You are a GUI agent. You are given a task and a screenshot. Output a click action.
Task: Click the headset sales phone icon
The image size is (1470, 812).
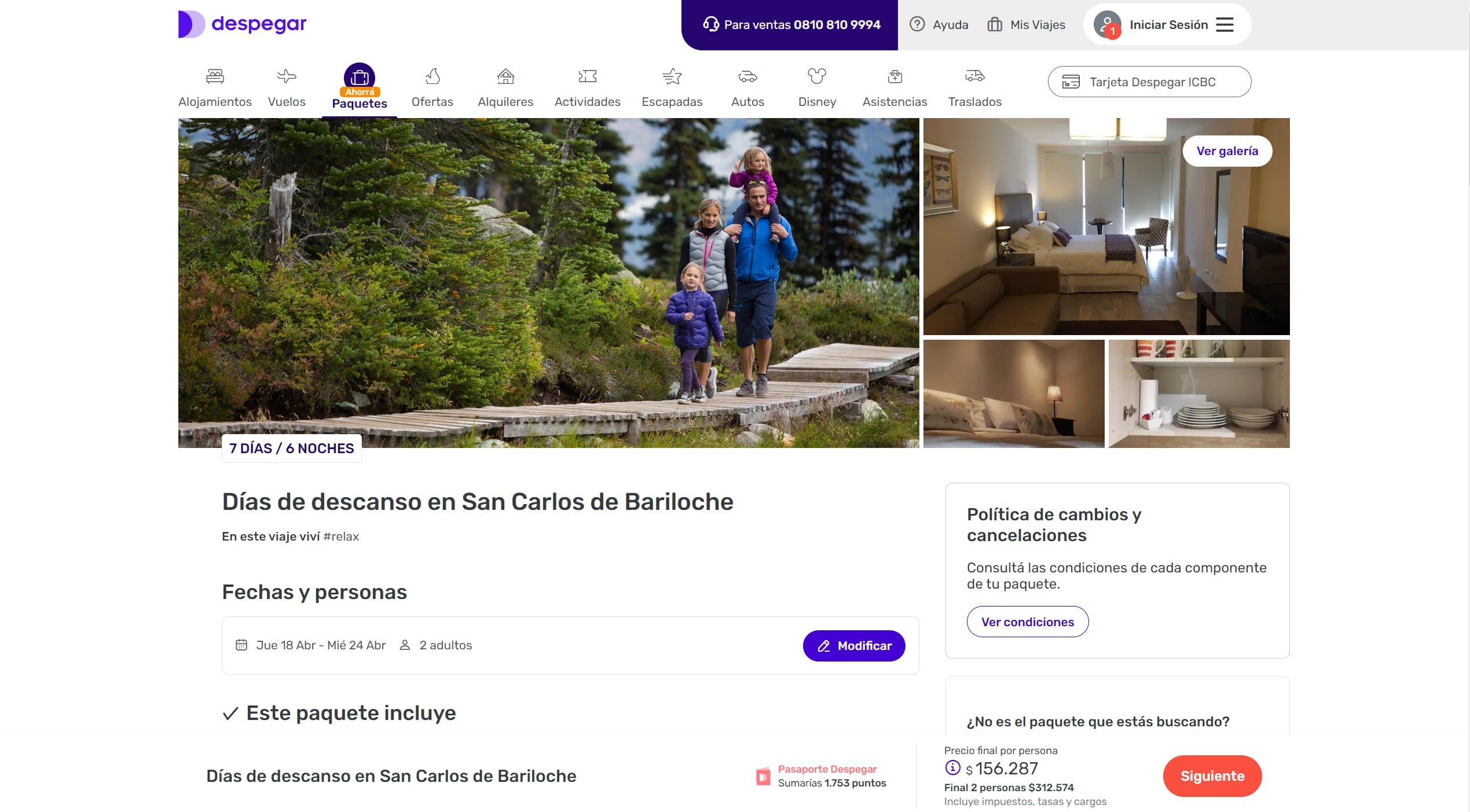pyautogui.click(x=711, y=24)
